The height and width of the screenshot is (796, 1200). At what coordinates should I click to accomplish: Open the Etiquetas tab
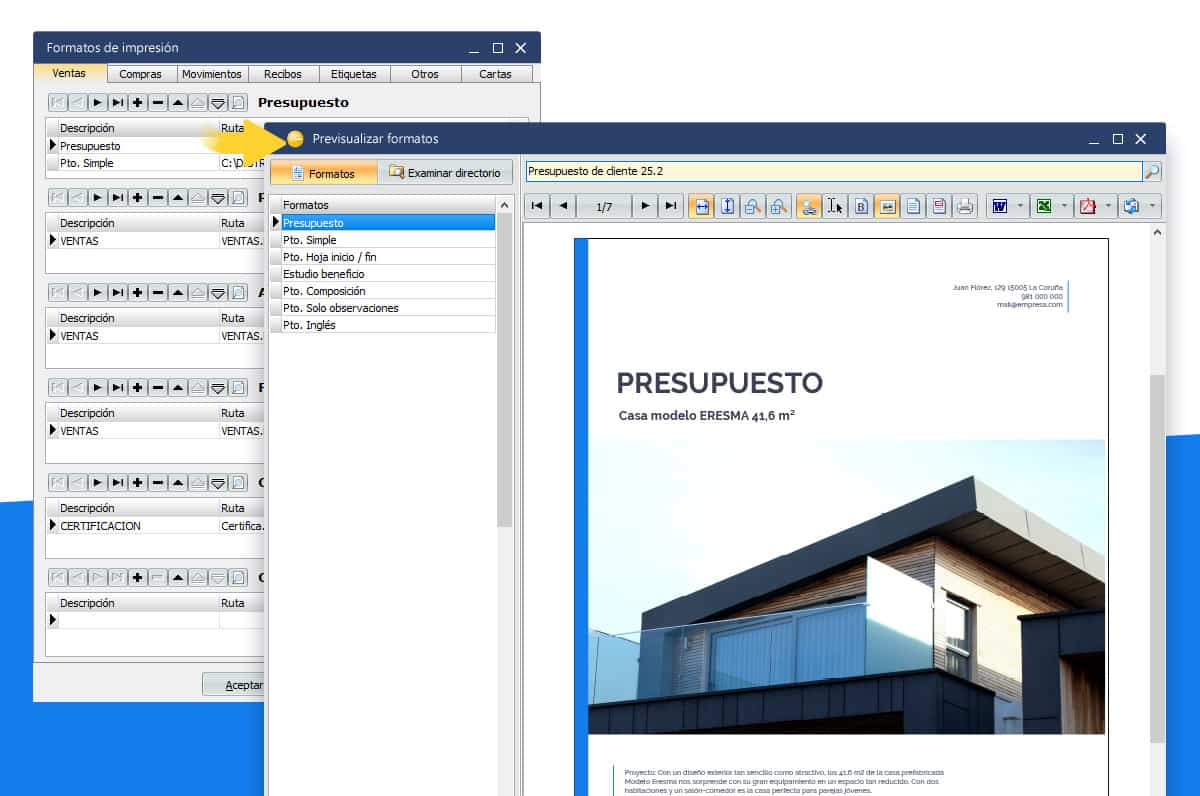click(353, 74)
